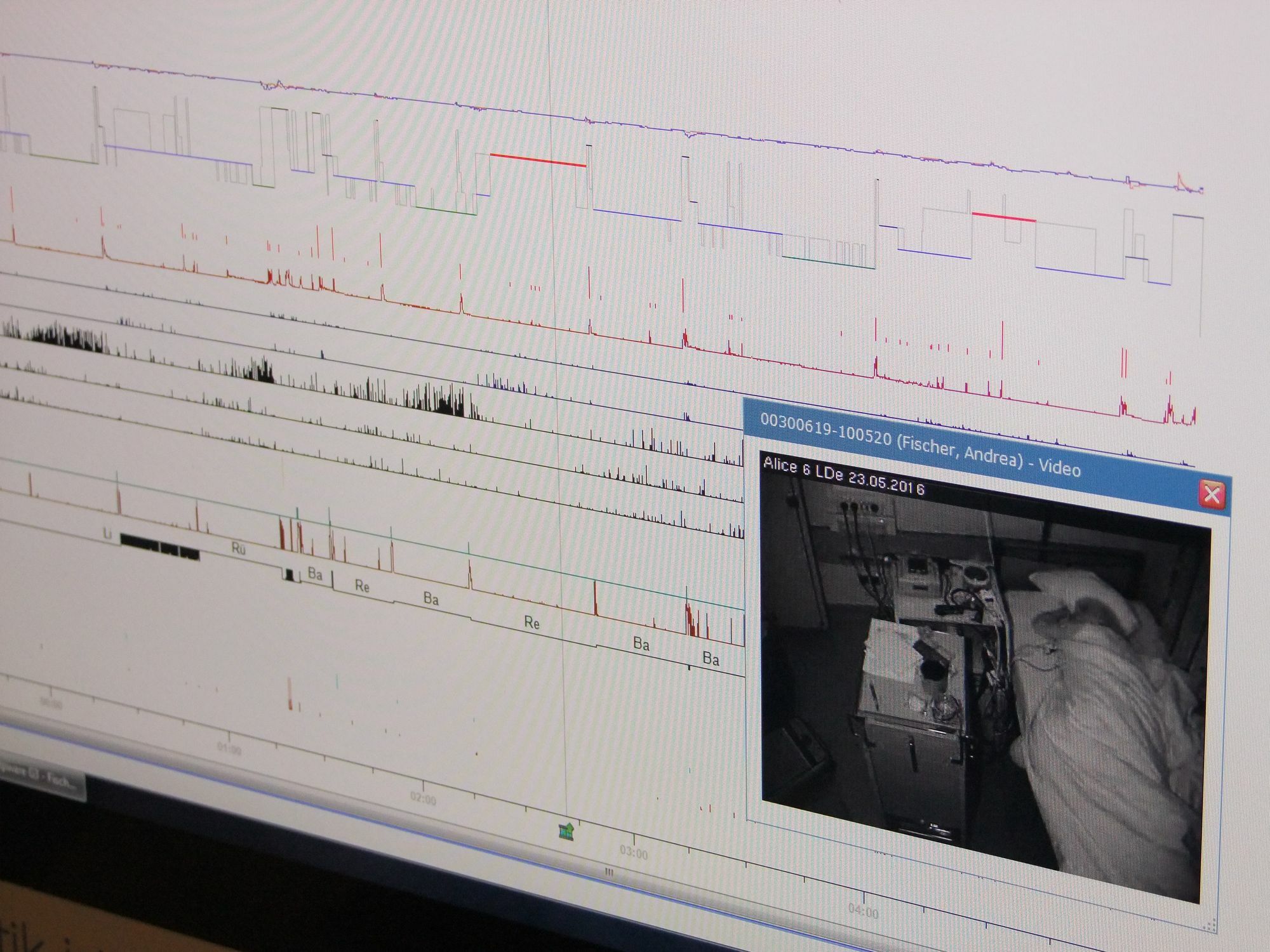
Task: Select the 'Rü' body position segment
Action: (239, 550)
